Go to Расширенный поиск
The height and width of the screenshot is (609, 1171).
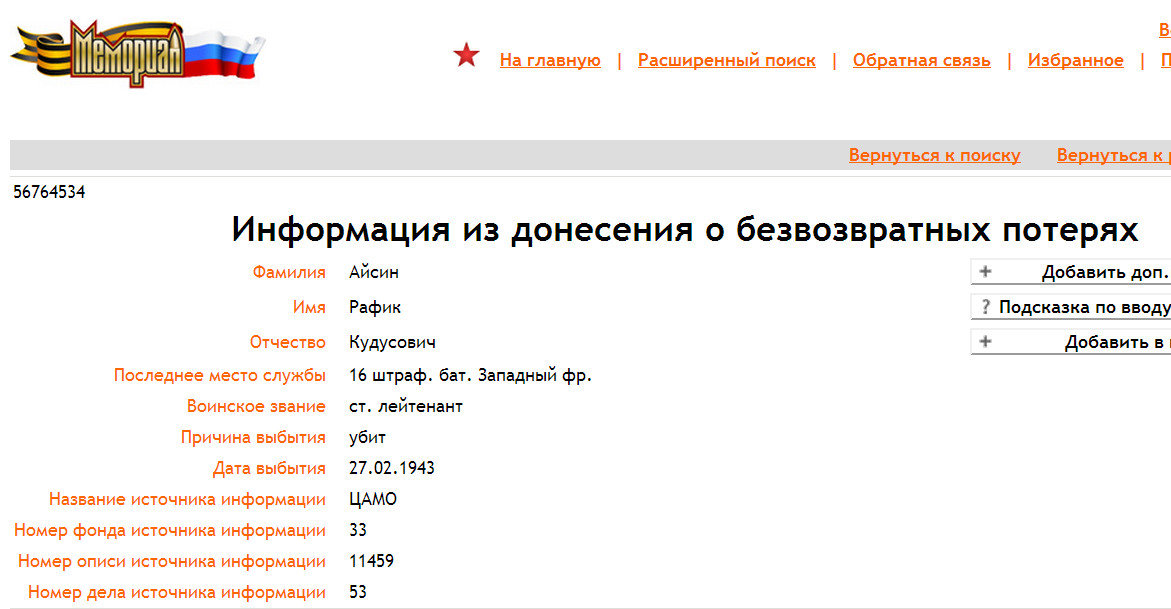pyautogui.click(x=726, y=60)
